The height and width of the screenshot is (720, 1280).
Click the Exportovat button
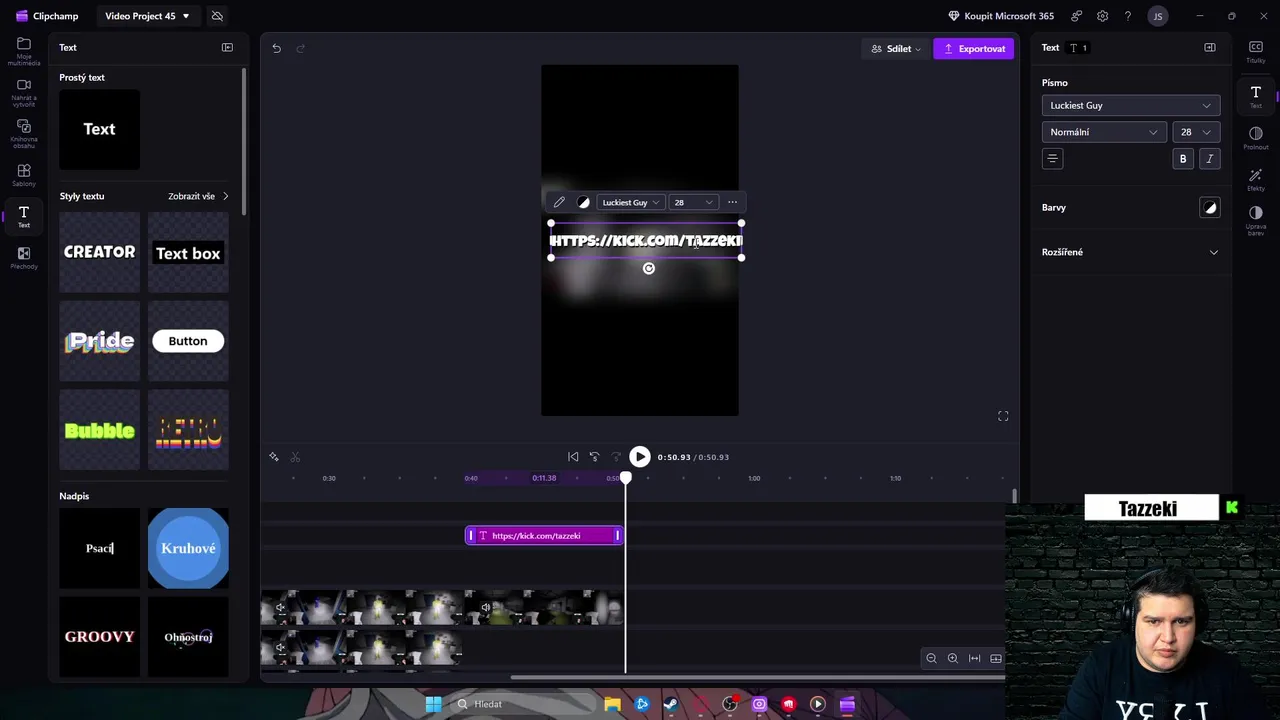(974, 49)
